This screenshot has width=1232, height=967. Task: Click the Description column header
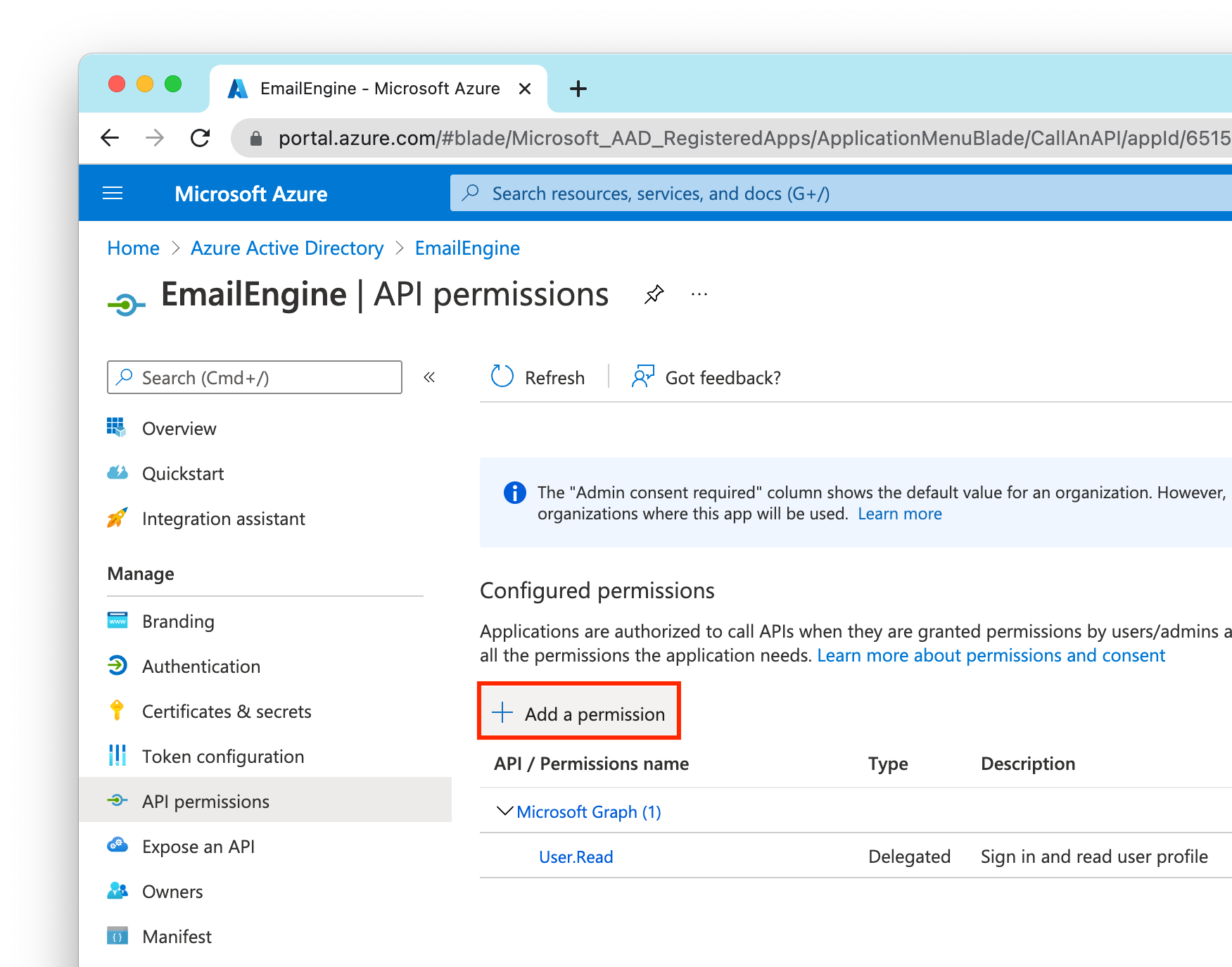point(1028,764)
